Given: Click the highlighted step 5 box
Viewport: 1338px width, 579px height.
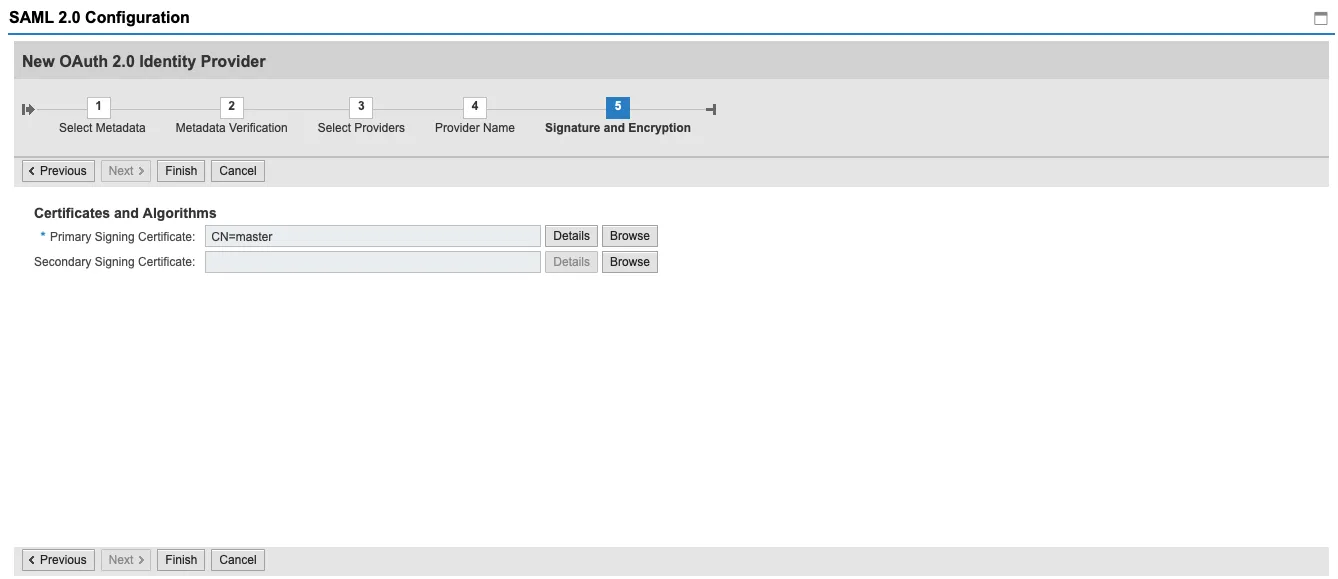Looking at the screenshot, I should click(617, 107).
